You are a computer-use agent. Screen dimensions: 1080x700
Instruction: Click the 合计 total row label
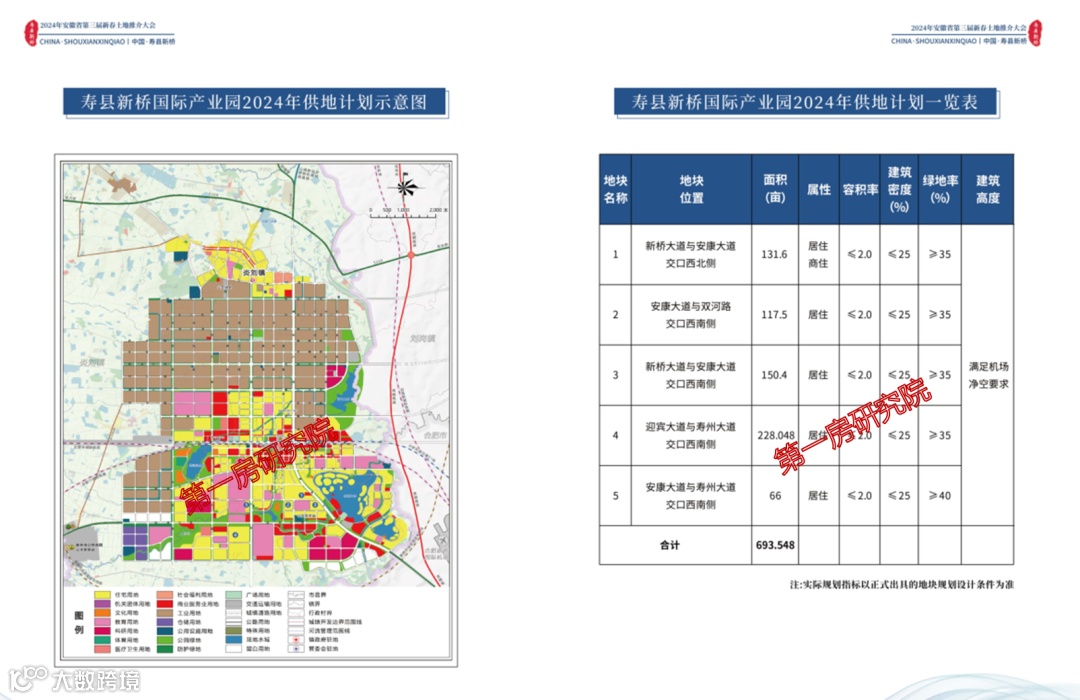point(669,545)
